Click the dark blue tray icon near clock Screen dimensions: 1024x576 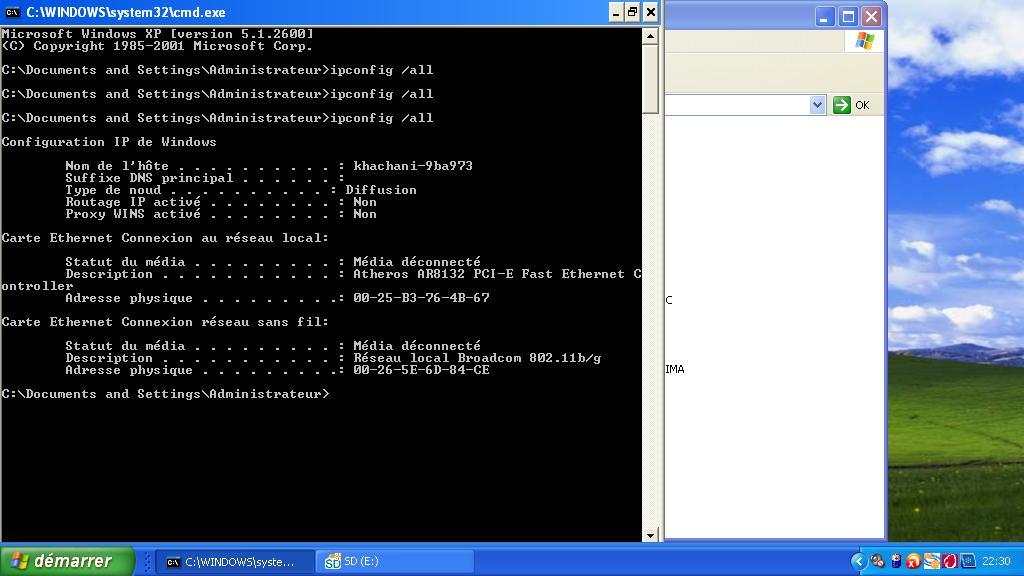(967, 561)
